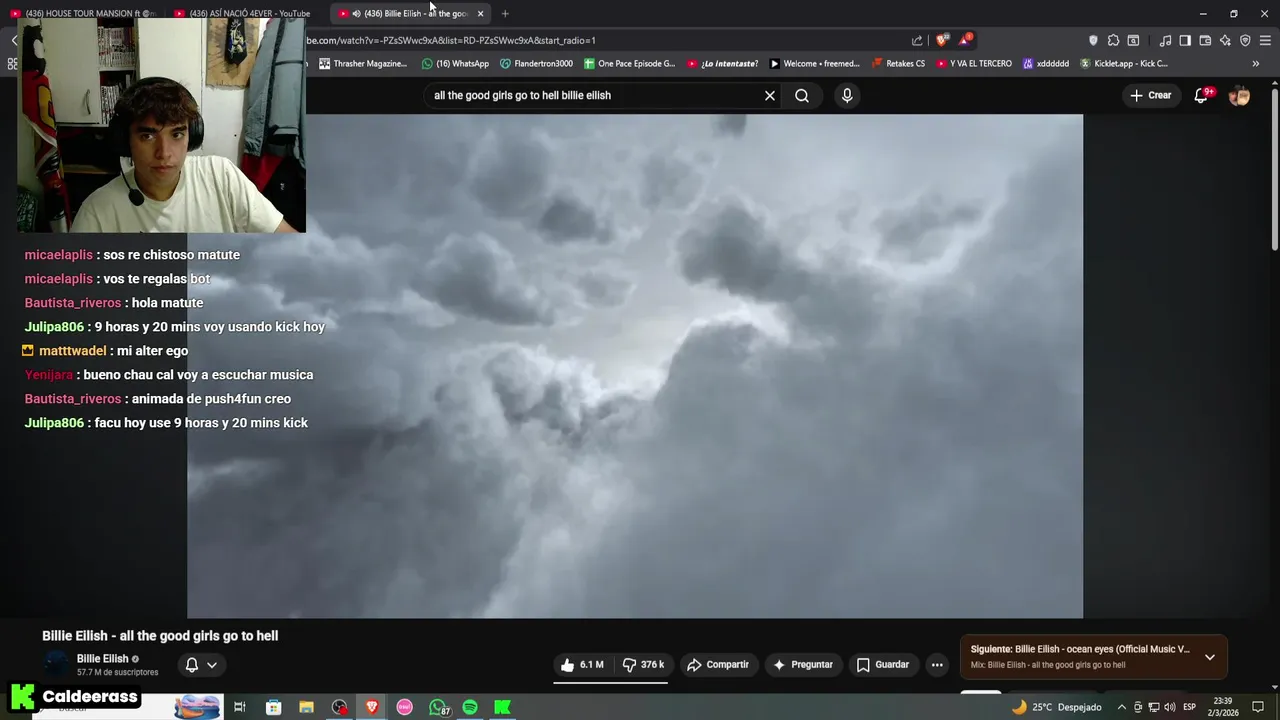1280x720 pixels.
Task: Open the VPN shield icon in toolbar
Action: tap(1245, 41)
